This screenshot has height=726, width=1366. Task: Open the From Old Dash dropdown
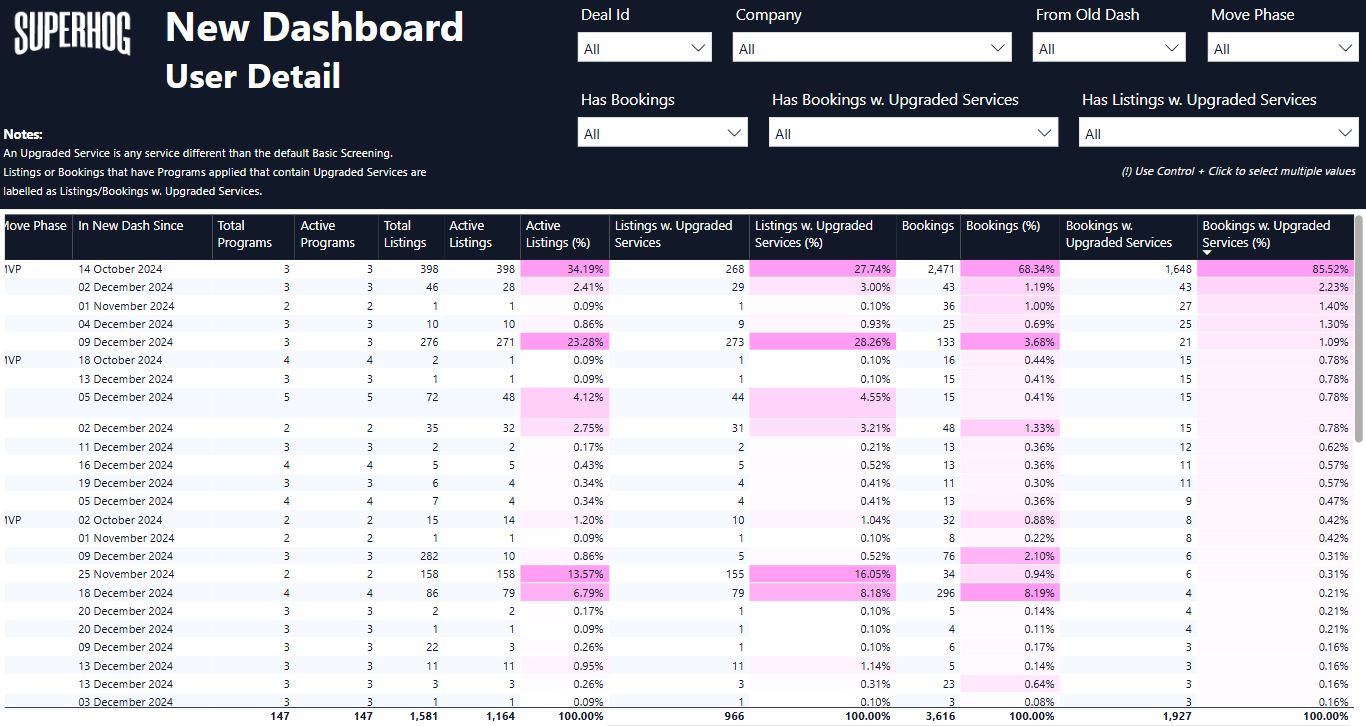pos(1109,48)
